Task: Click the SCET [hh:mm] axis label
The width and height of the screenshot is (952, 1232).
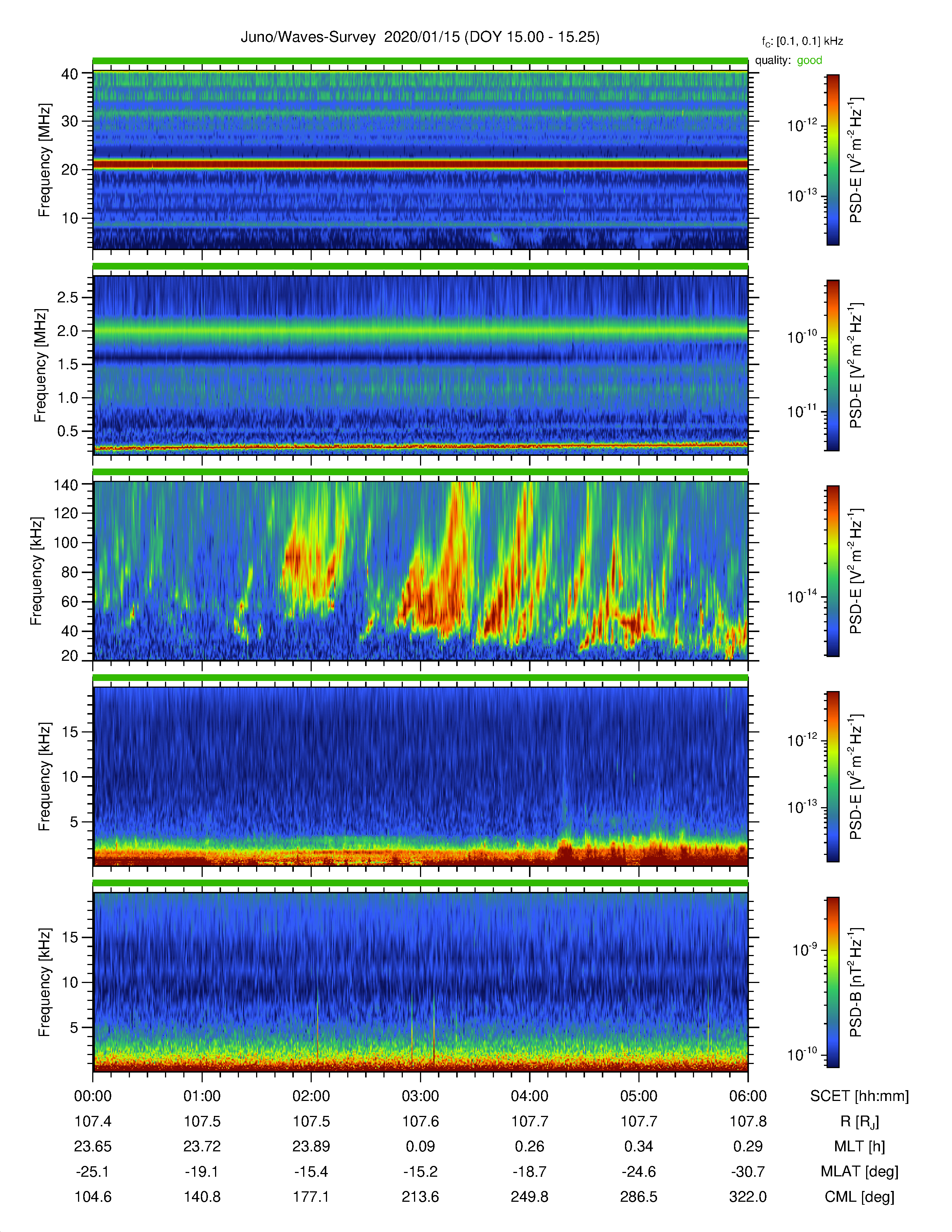Action: pyautogui.click(x=859, y=1096)
